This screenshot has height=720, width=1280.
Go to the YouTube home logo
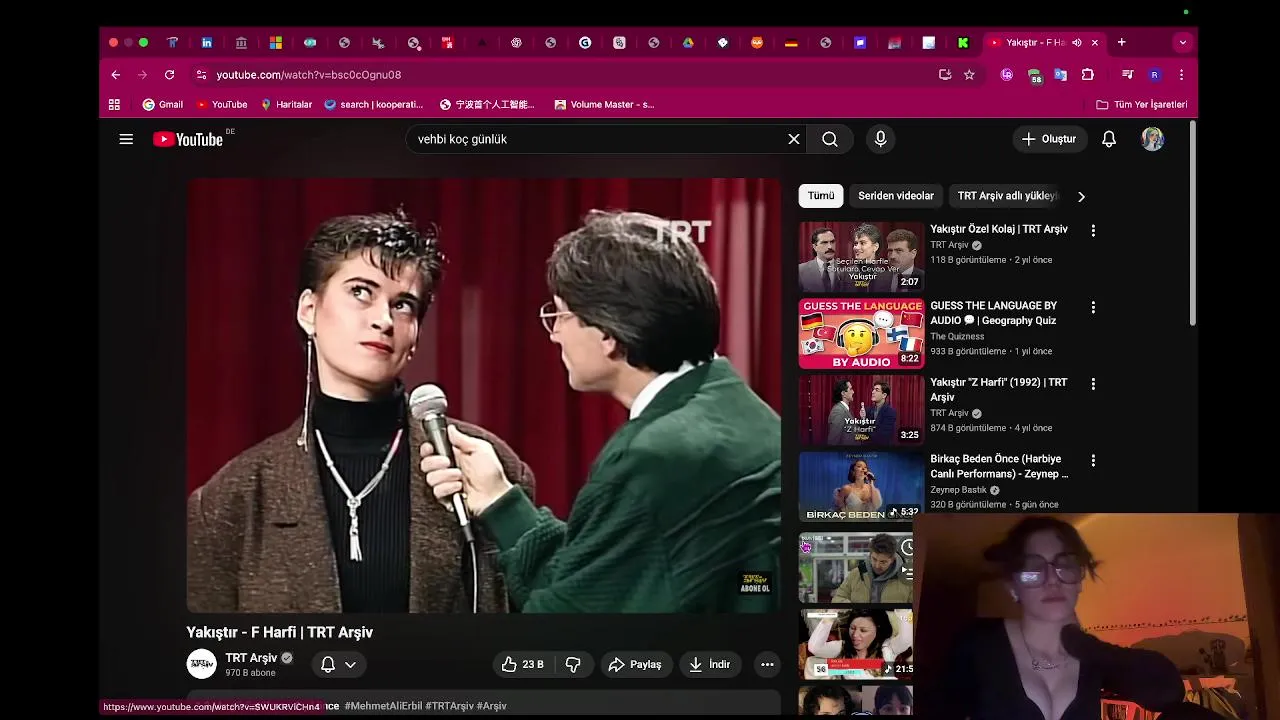188,139
